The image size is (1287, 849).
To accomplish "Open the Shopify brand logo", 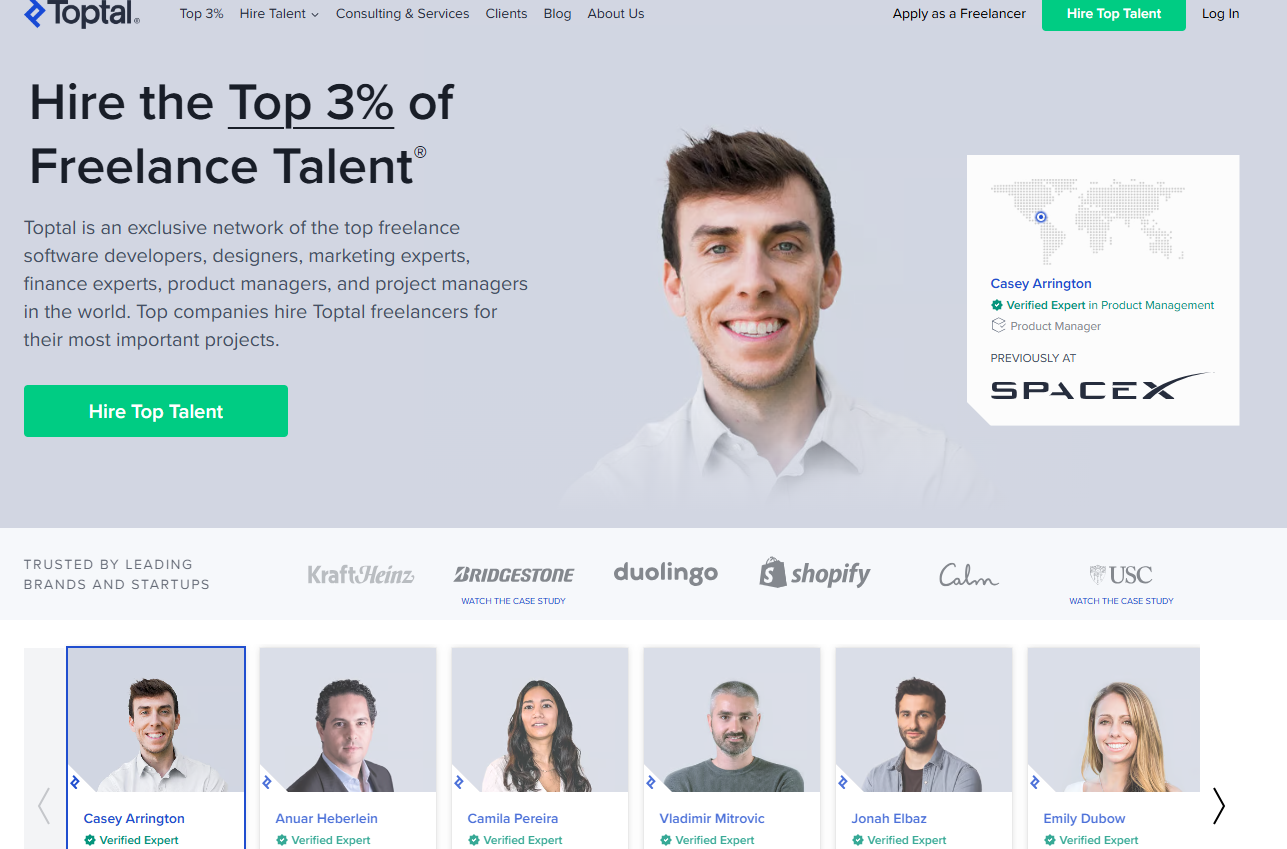I will pyautogui.click(x=815, y=573).
